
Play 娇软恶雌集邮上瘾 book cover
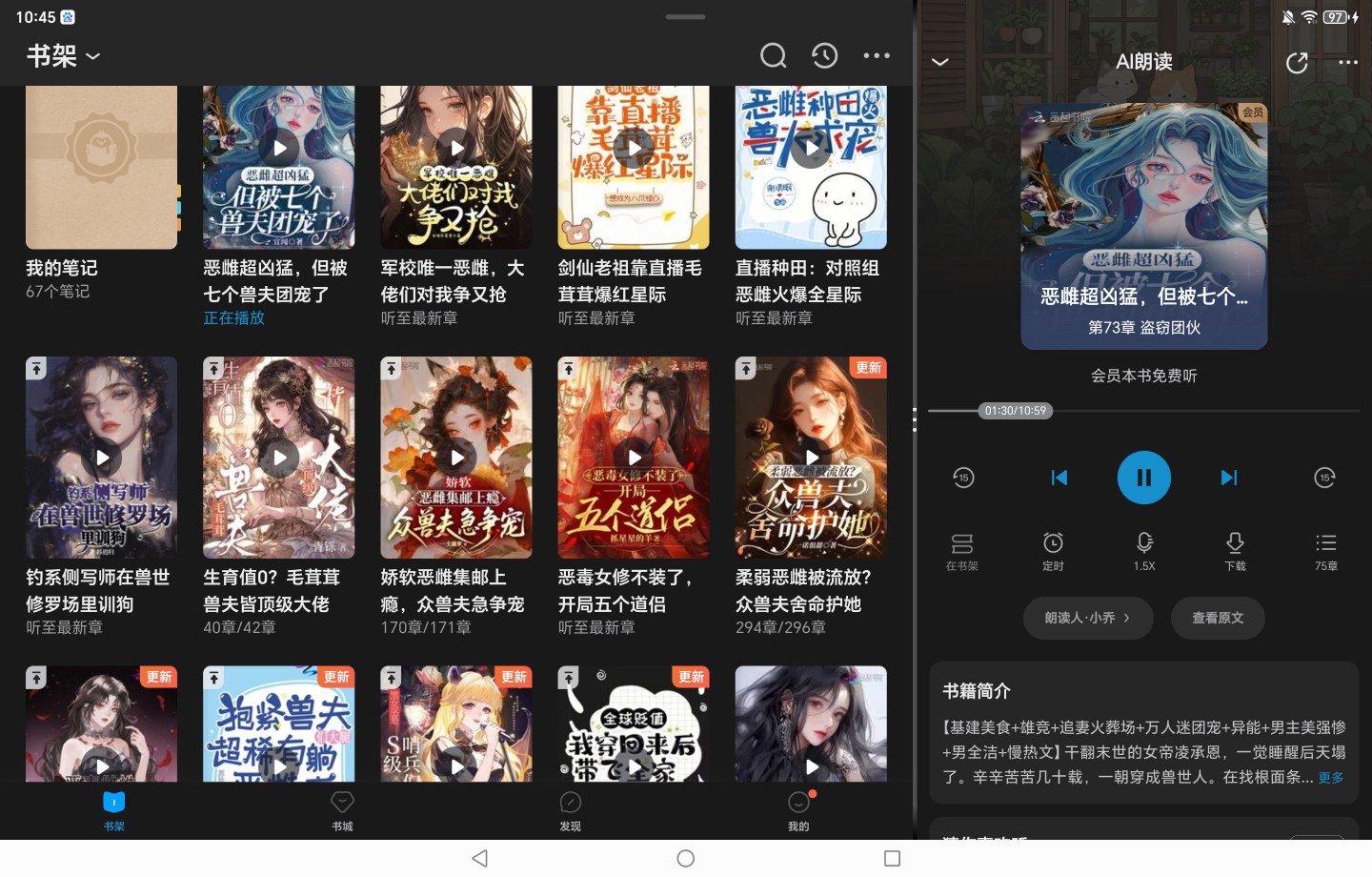pos(456,458)
